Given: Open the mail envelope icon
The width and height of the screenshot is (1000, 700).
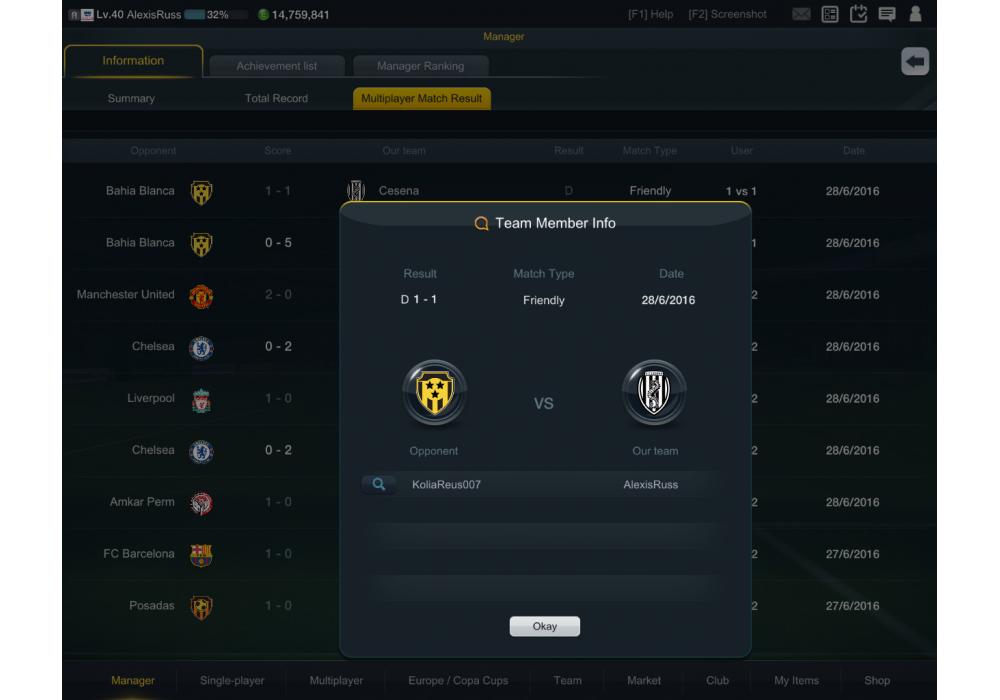Looking at the screenshot, I should point(801,14).
